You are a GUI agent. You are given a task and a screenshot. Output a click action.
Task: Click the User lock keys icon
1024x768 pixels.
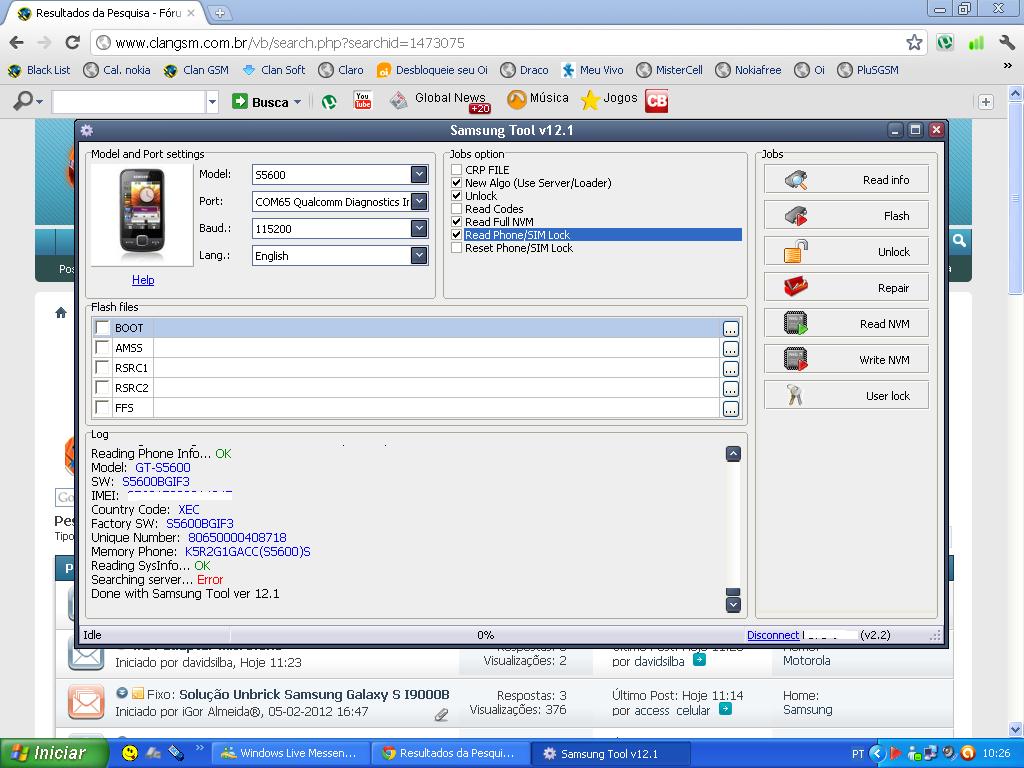(795, 395)
